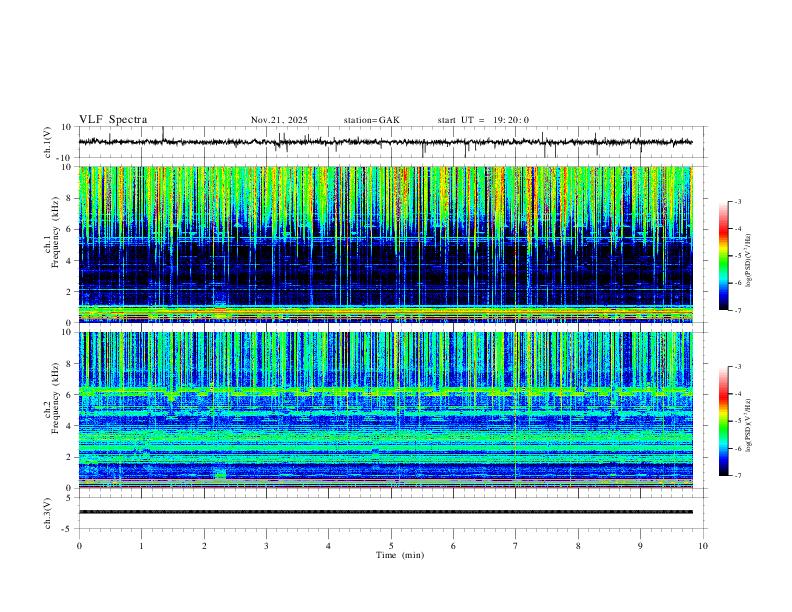Click the ch.1 'Frequency (kHz)' axis label
Viewport: 792px width, 612px height.
pyautogui.click(x=55, y=232)
